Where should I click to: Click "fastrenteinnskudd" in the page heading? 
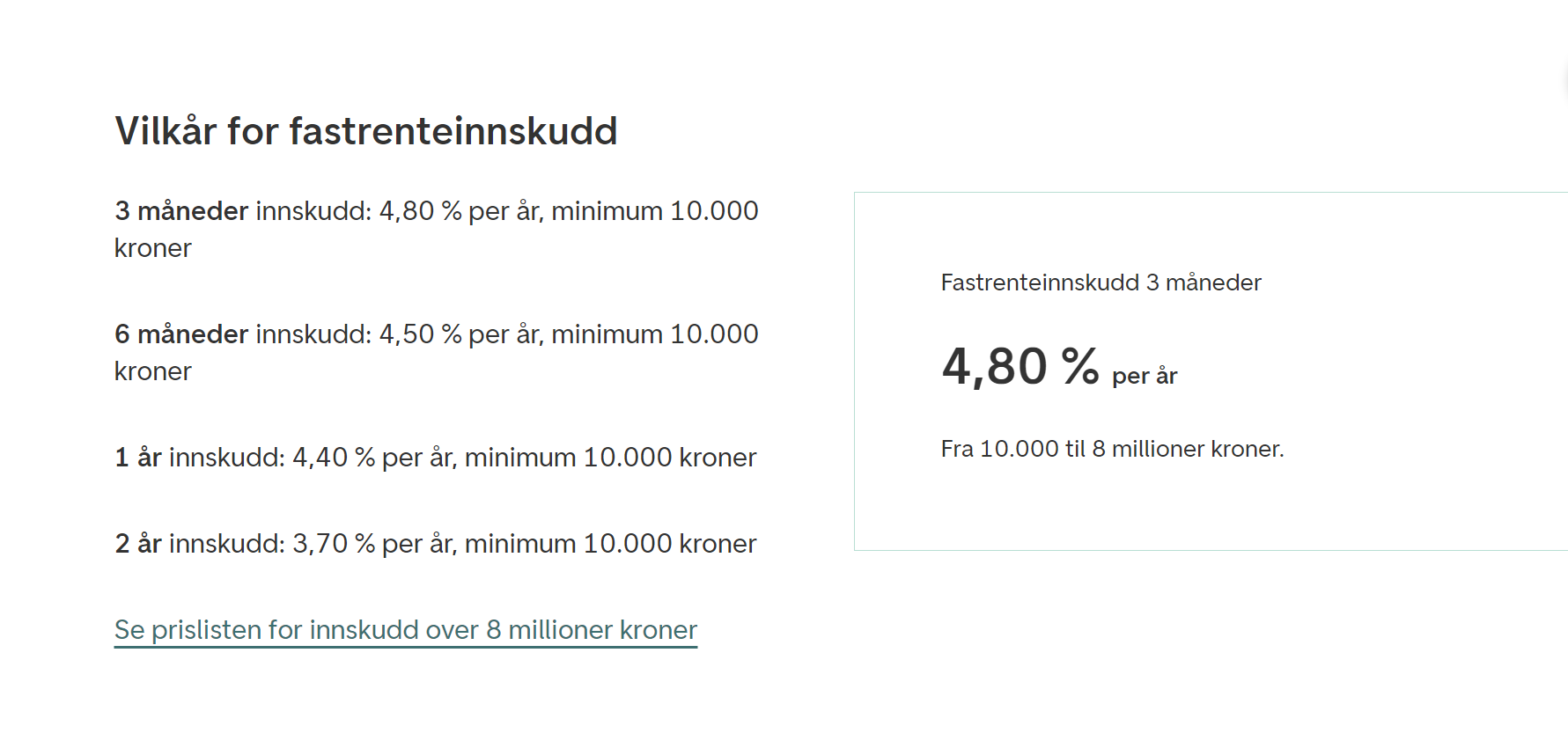[x=453, y=131]
